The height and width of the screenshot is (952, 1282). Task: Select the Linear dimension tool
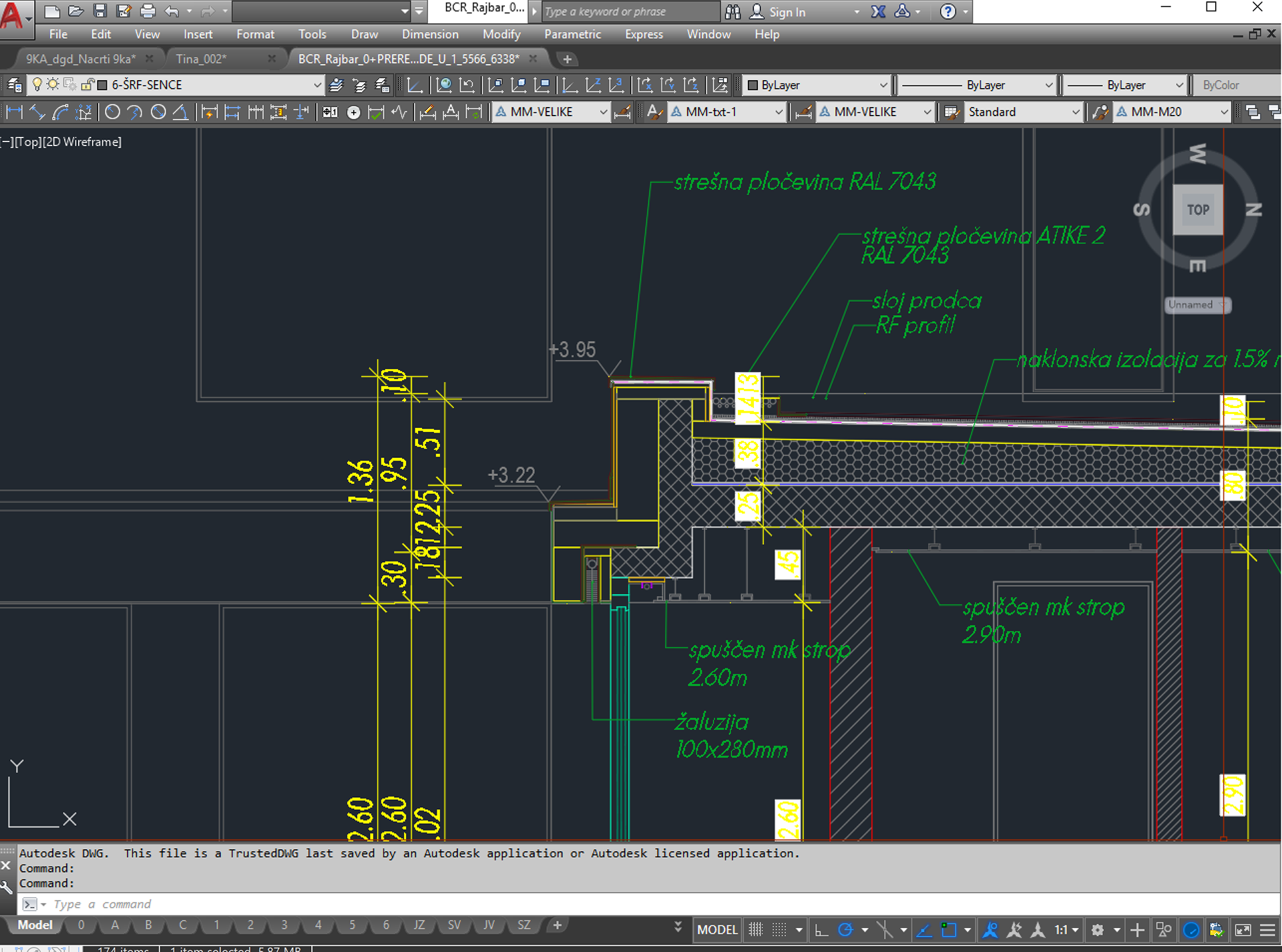coord(14,112)
